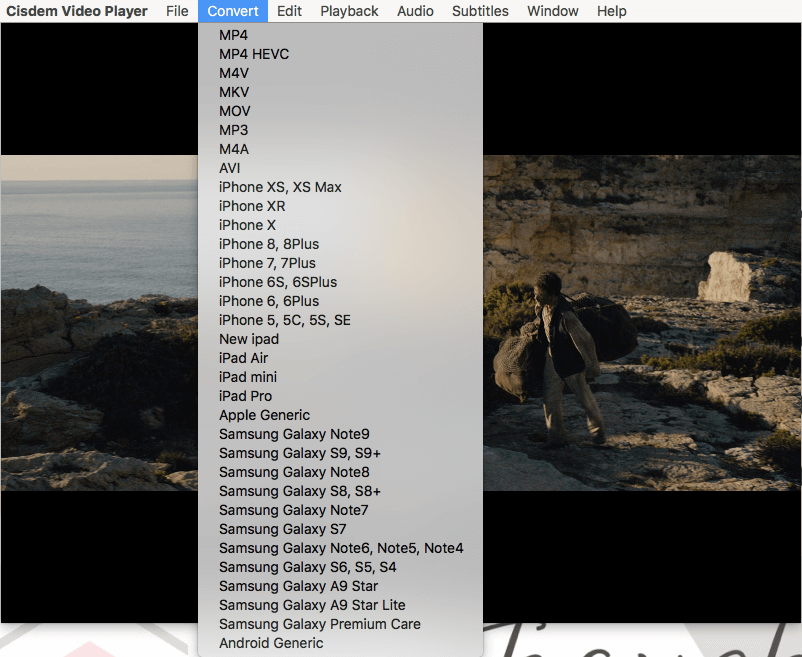
Task: Select iPhone 7, 7Plus preset
Action: [x=340, y=263]
